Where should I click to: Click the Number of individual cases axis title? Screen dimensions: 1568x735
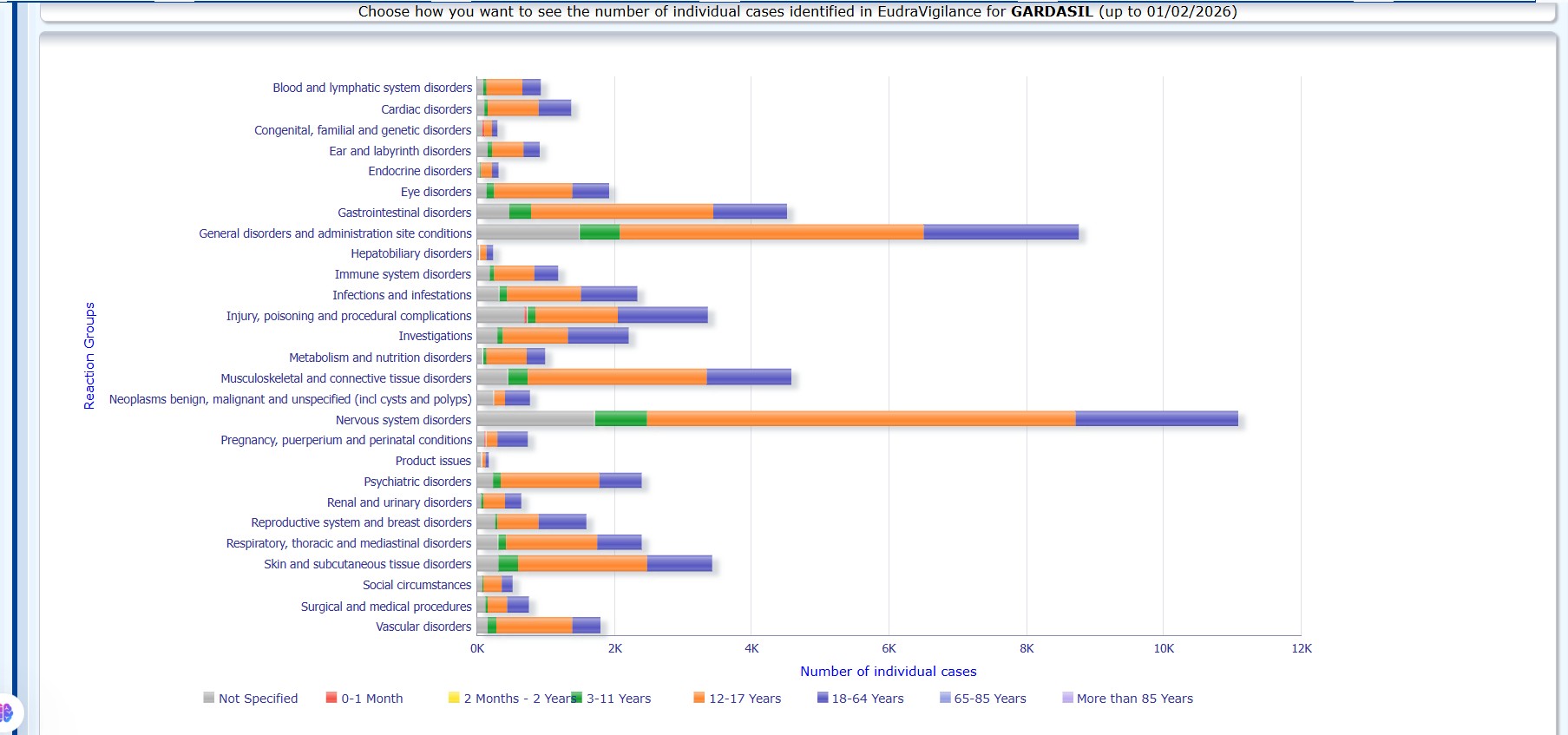pos(888,672)
